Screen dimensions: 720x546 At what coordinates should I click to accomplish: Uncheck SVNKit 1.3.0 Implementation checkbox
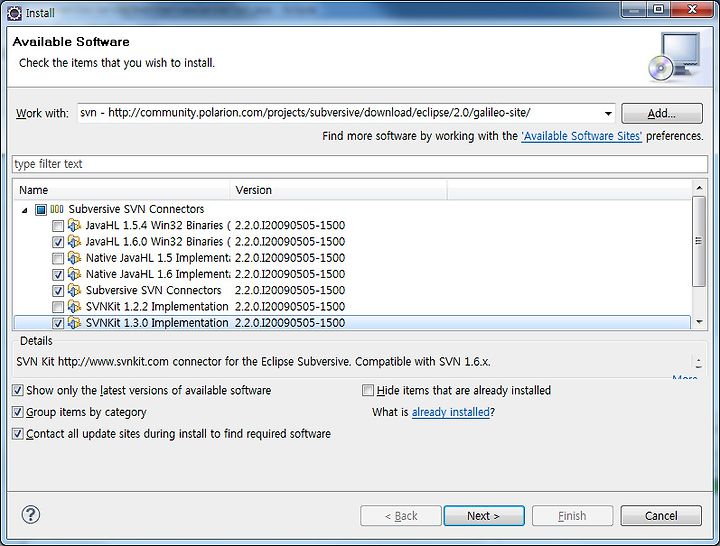point(58,323)
